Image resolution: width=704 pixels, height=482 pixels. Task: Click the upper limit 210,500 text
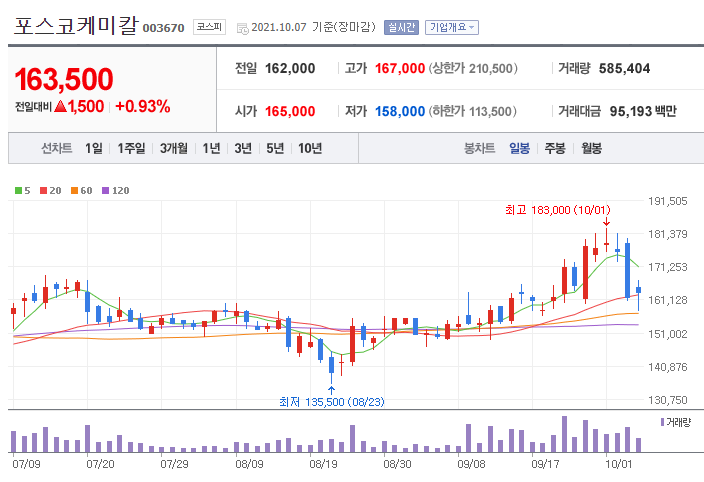pyautogui.click(x=473, y=69)
